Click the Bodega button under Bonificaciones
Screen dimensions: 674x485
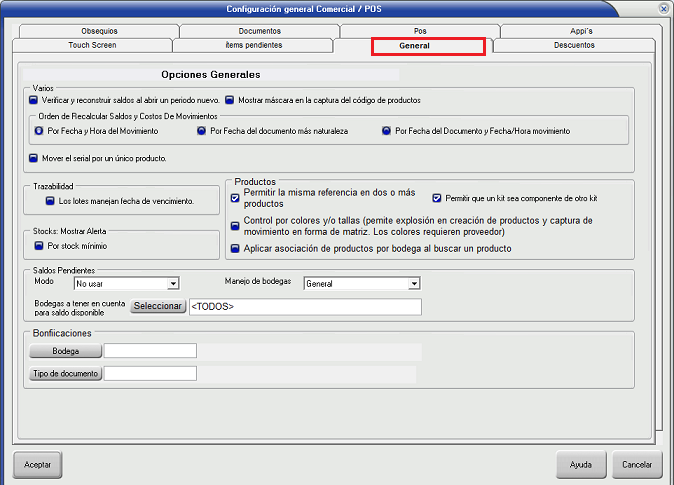click(x=65, y=351)
